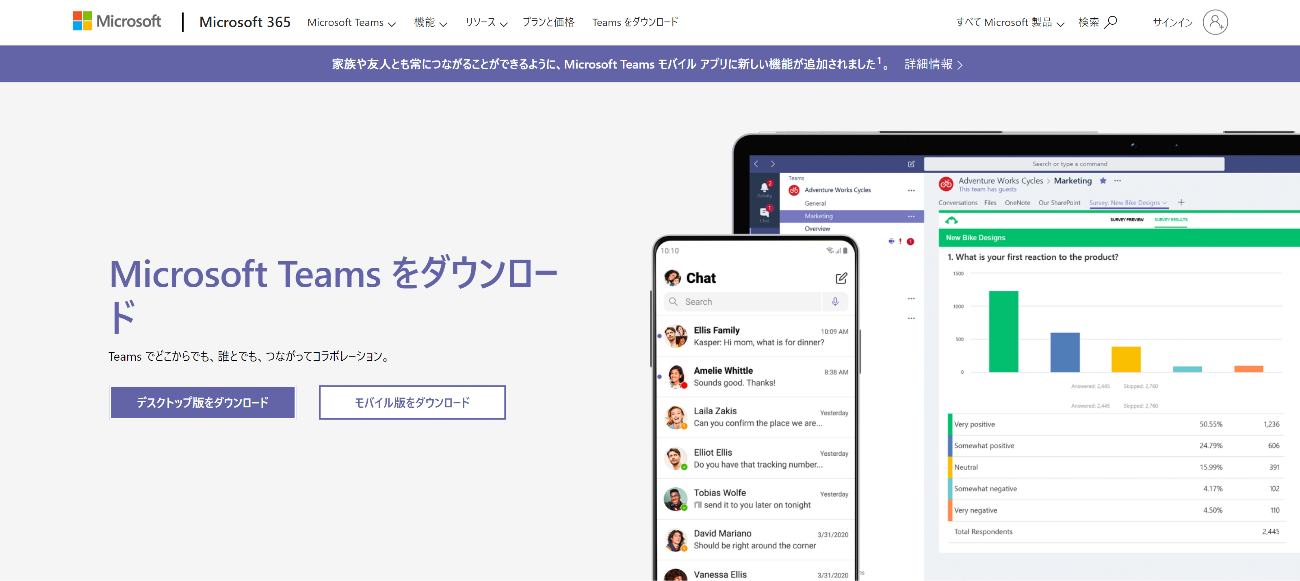The height and width of the screenshot is (581, 1300).
Task: Expand the Microsoft Teams nav dropdown
Action: coord(351,22)
